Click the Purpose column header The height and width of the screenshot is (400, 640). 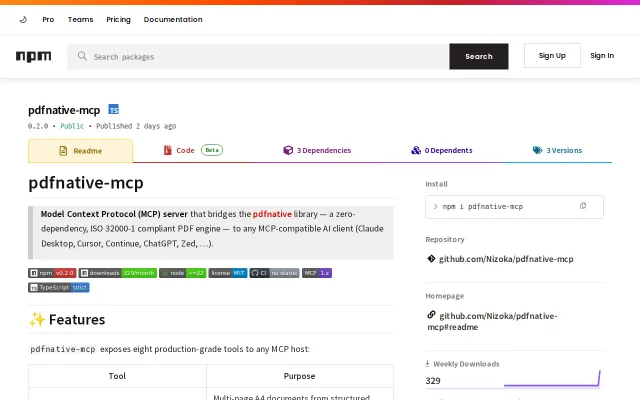coord(299,376)
